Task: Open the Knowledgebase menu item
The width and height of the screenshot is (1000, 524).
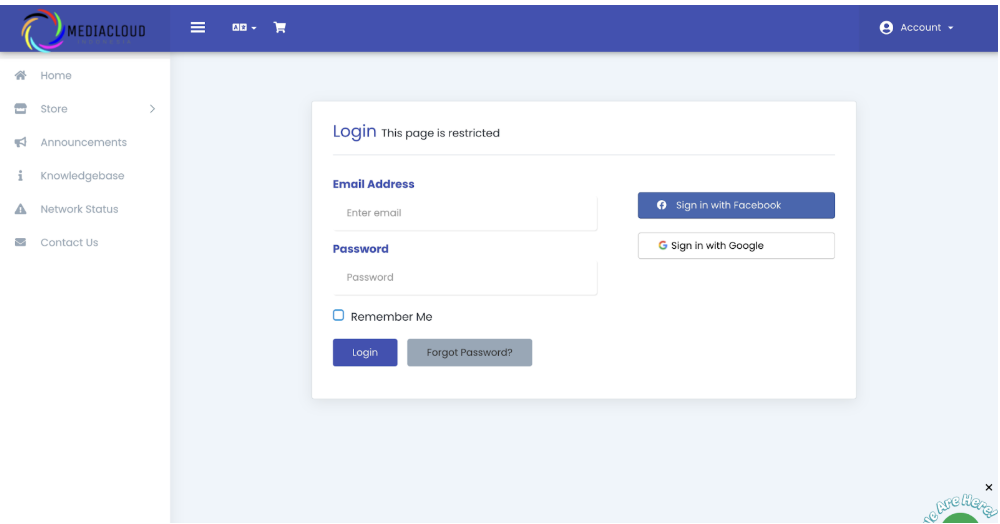Action: (82, 175)
